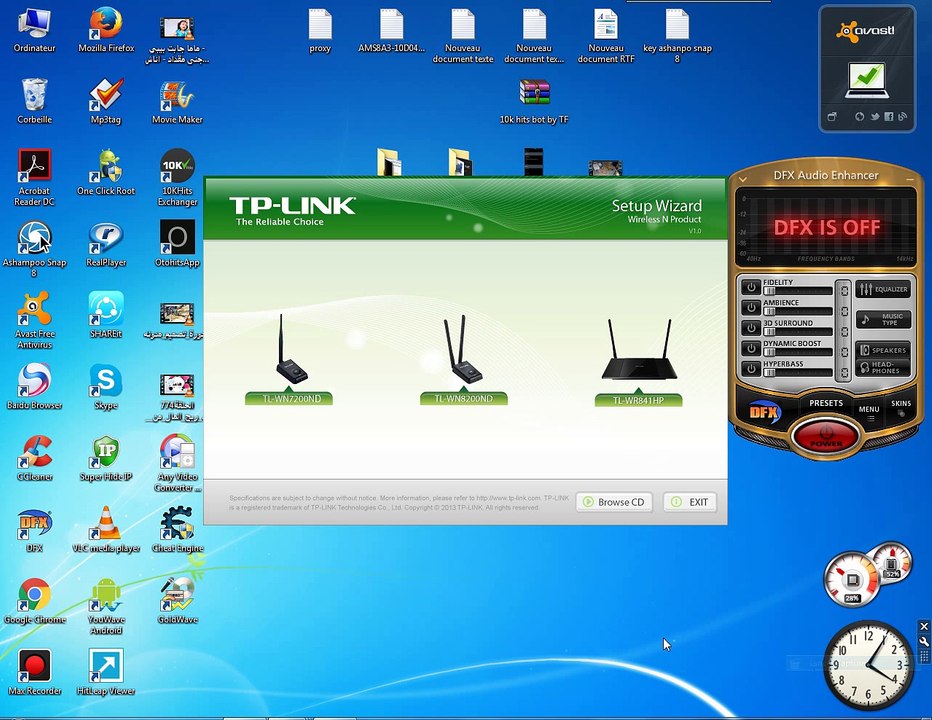The width and height of the screenshot is (932, 720).
Task: Click the desktop clock gadget
Action: 868,665
